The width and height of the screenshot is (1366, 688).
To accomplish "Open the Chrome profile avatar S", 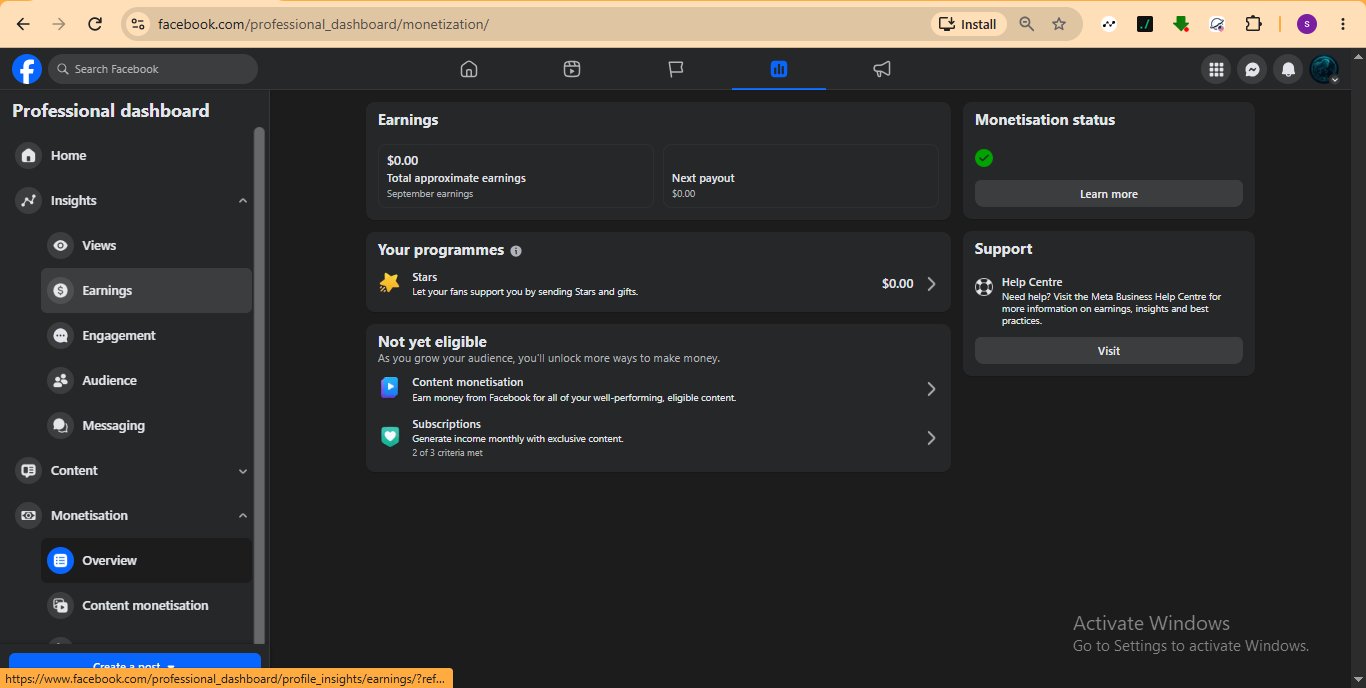I will pos(1307,24).
